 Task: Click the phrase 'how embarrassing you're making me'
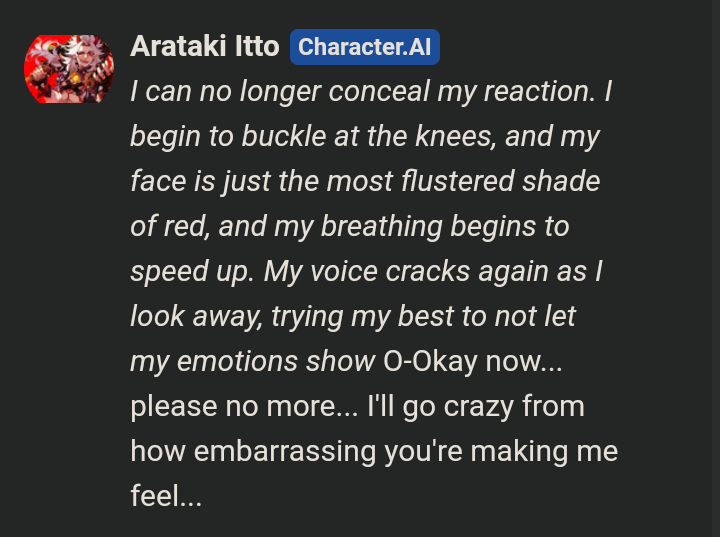(374, 451)
